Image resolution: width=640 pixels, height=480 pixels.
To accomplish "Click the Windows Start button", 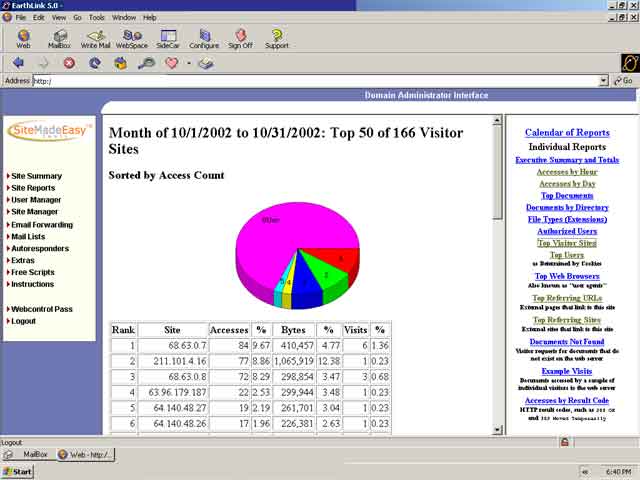I will tap(18, 471).
